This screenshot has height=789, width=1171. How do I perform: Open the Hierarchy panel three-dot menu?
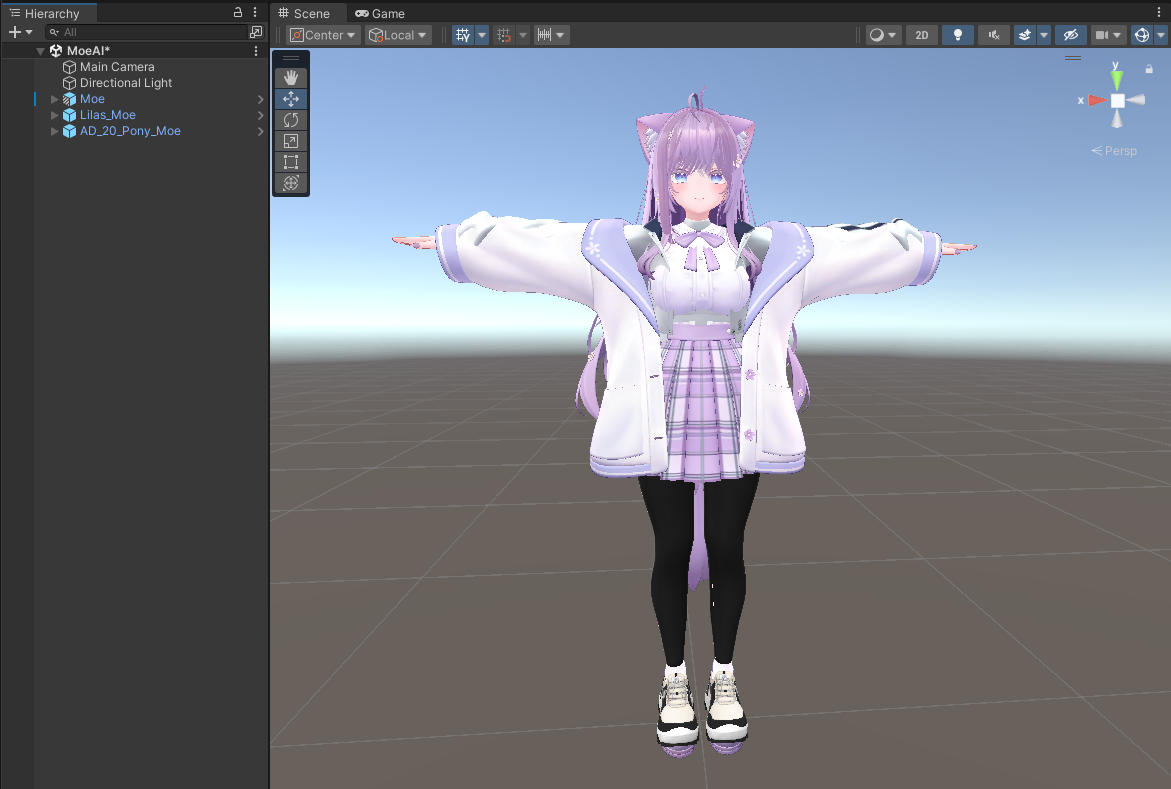coord(255,12)
